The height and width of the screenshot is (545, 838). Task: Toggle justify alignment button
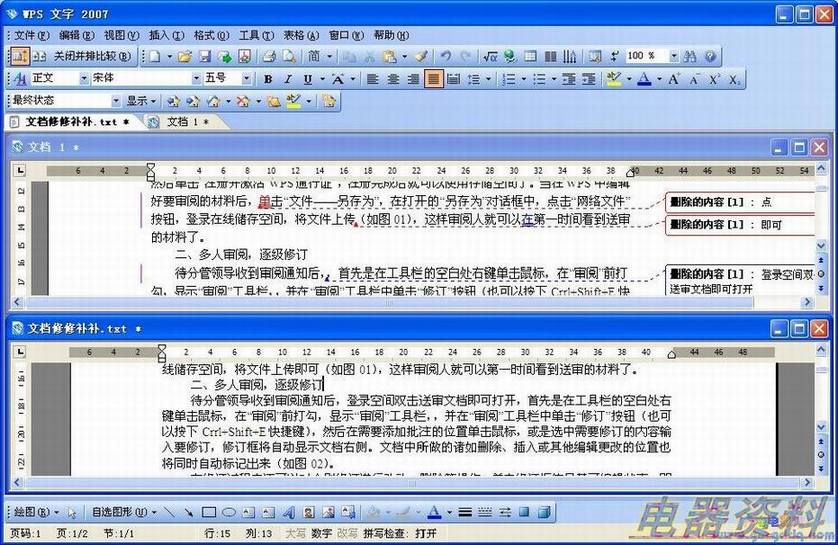[x=433, y=79]
